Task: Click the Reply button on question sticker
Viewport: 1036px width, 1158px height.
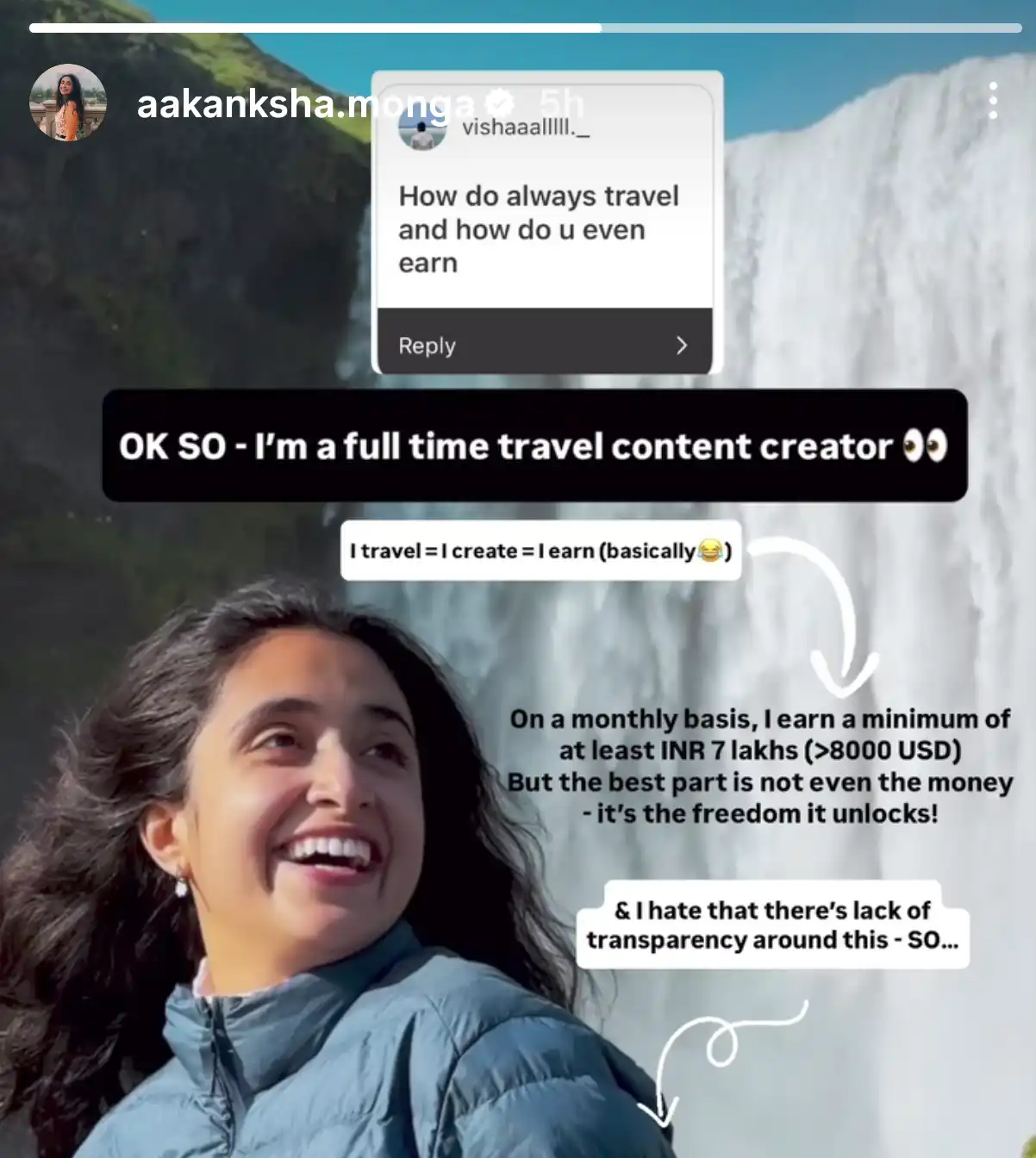Action: pos(545,345)
